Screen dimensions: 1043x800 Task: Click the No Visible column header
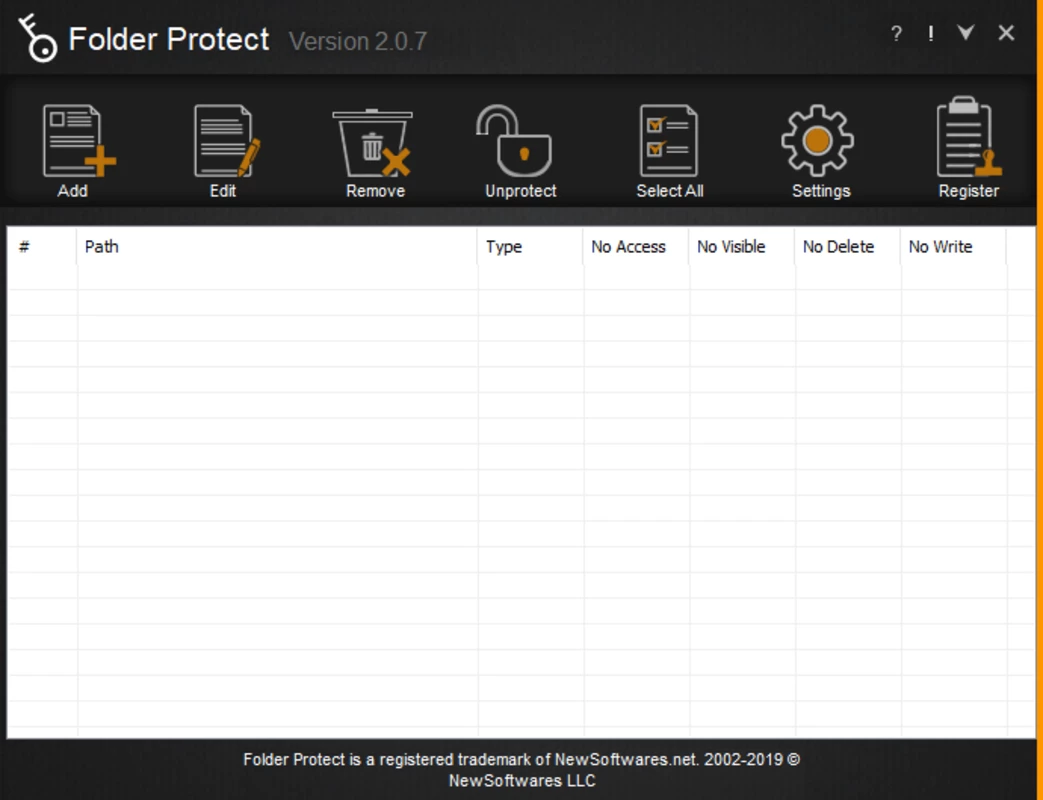coord(742,247)
